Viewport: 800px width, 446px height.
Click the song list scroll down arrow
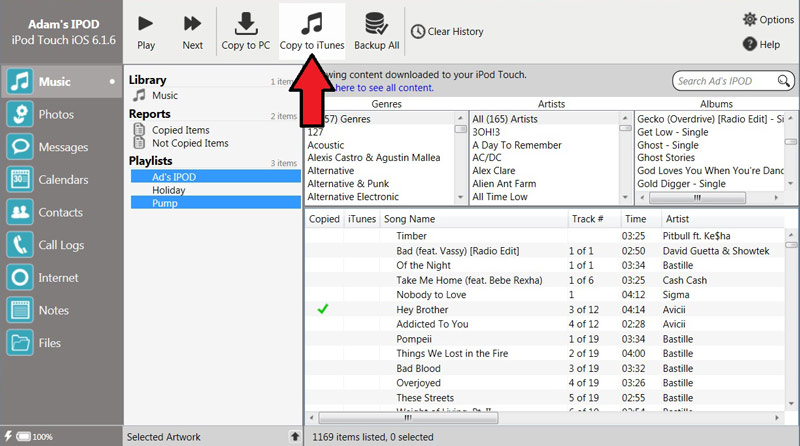(791, 404)
